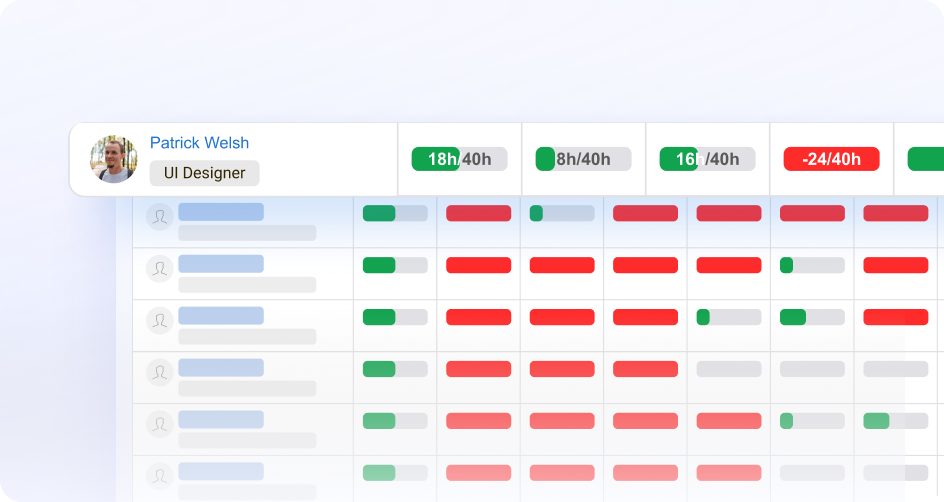
Task: Click avatar icon in first row below Patrick
Action: 160,217
